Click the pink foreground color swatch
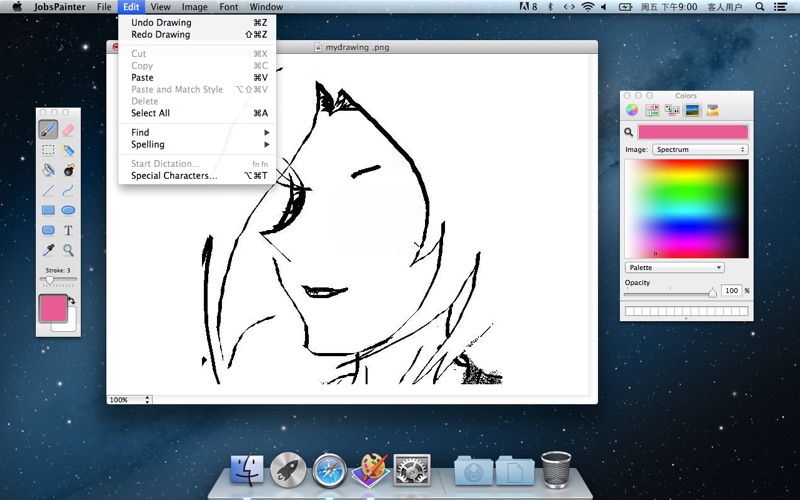Image resolution: width=800 pixels, height=500 pixels. 52,308
